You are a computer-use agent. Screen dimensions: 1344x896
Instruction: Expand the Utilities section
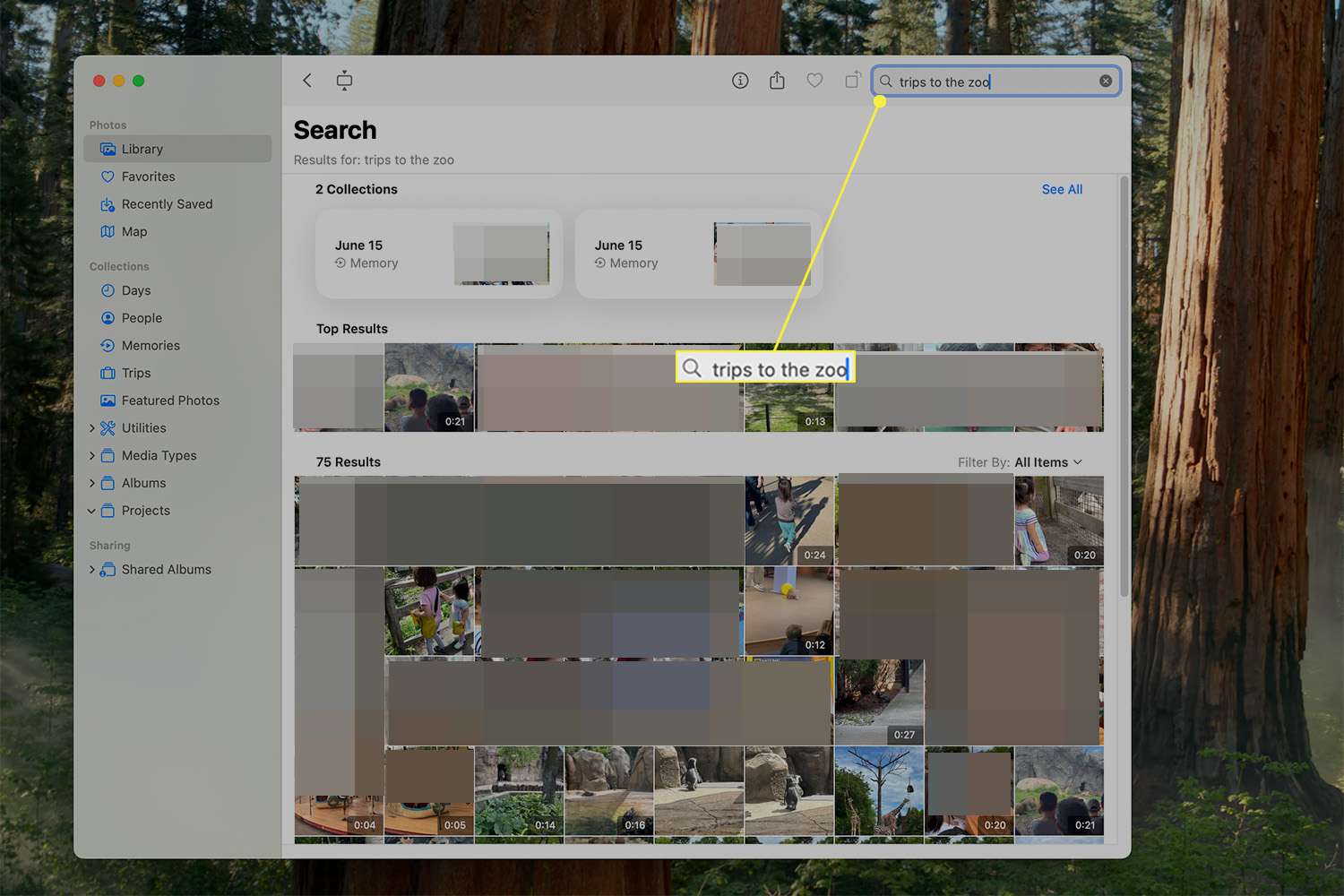pyautogui.click(x=92, y=428)
